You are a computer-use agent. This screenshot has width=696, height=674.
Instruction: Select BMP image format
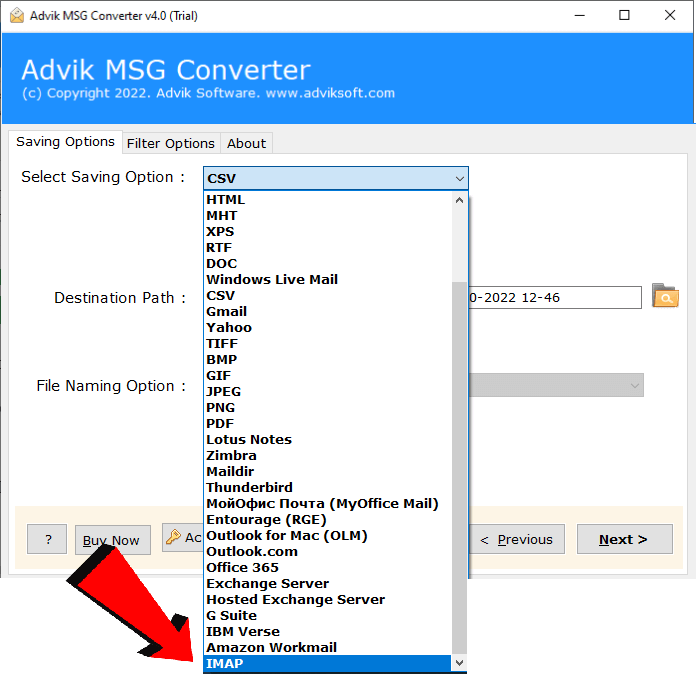(x=328, y=359)
